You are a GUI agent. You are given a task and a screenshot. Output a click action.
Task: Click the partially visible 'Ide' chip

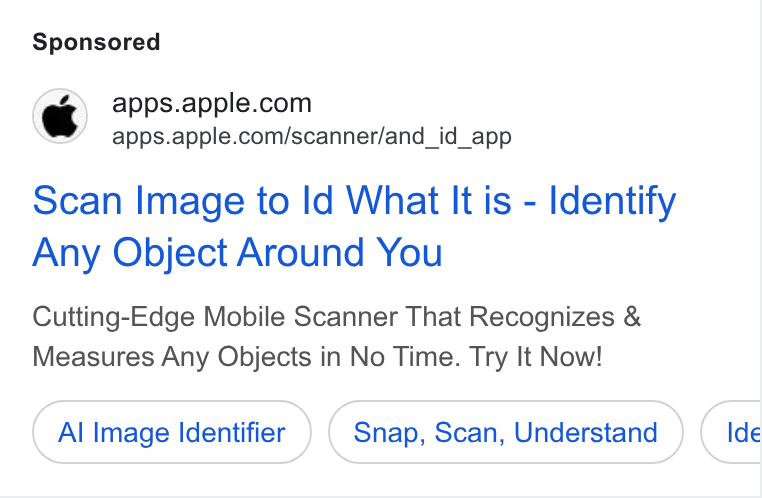(x=731, y=432)
